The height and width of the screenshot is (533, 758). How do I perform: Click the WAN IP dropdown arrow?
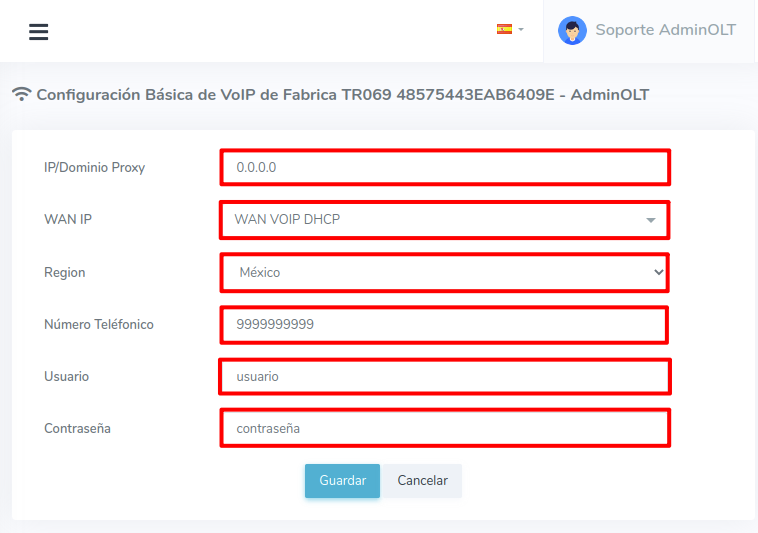point(651,220)
